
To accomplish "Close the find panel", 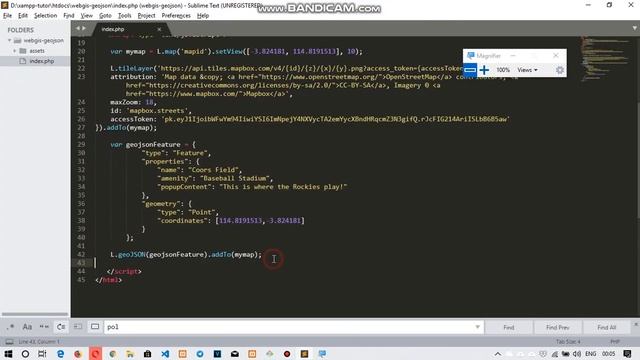I will (636, 324).
